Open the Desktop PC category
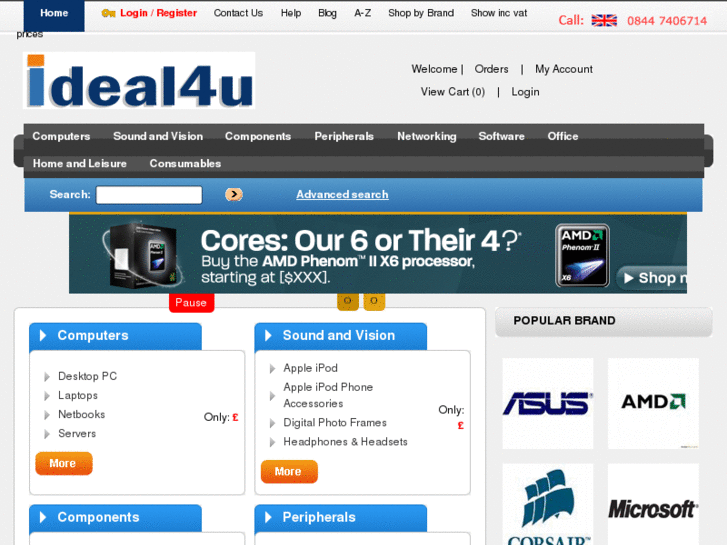Screen dimensions: 727x545 click(87, 376)
